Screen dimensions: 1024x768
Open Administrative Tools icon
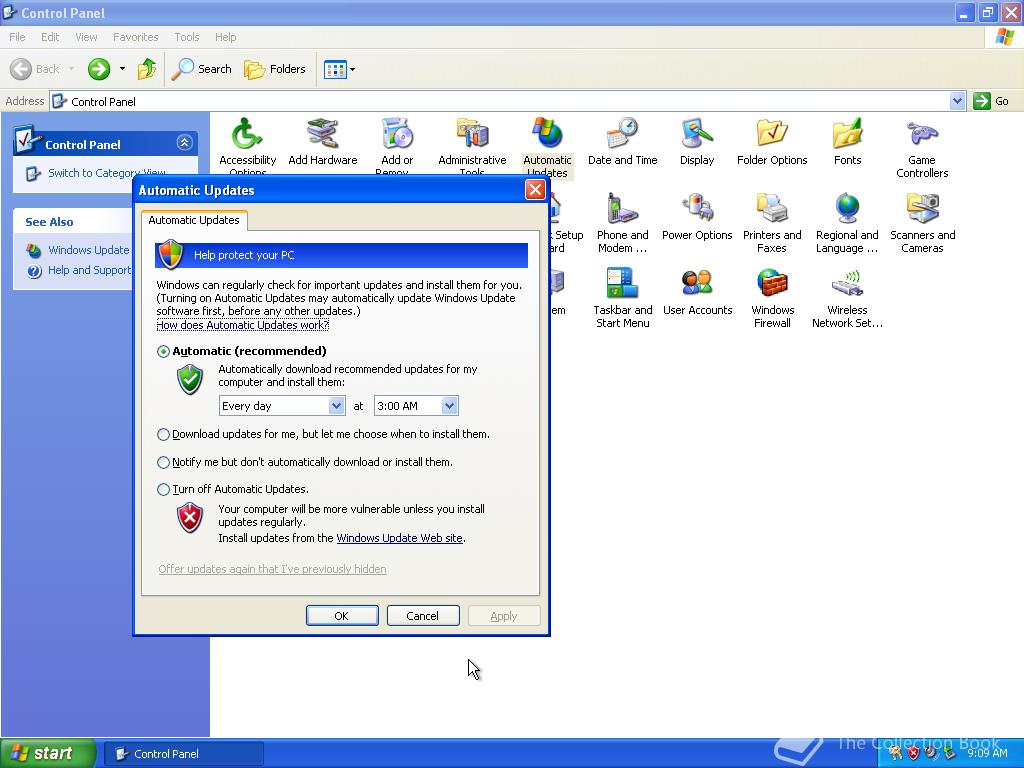(x=472, y=145)
